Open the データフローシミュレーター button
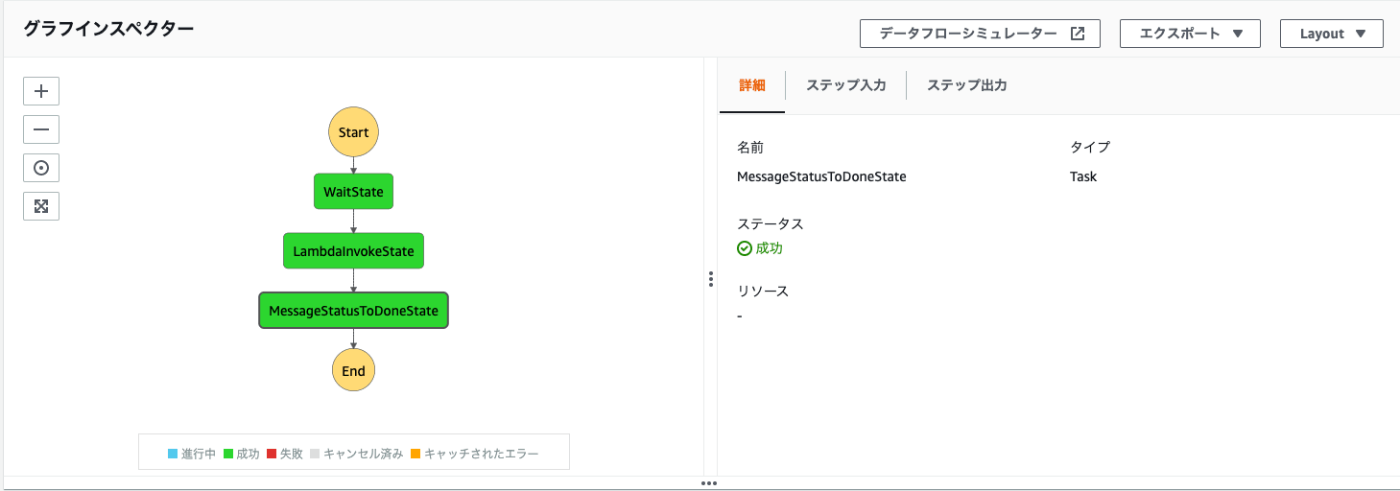The image size is (1400, 491). 980,33
